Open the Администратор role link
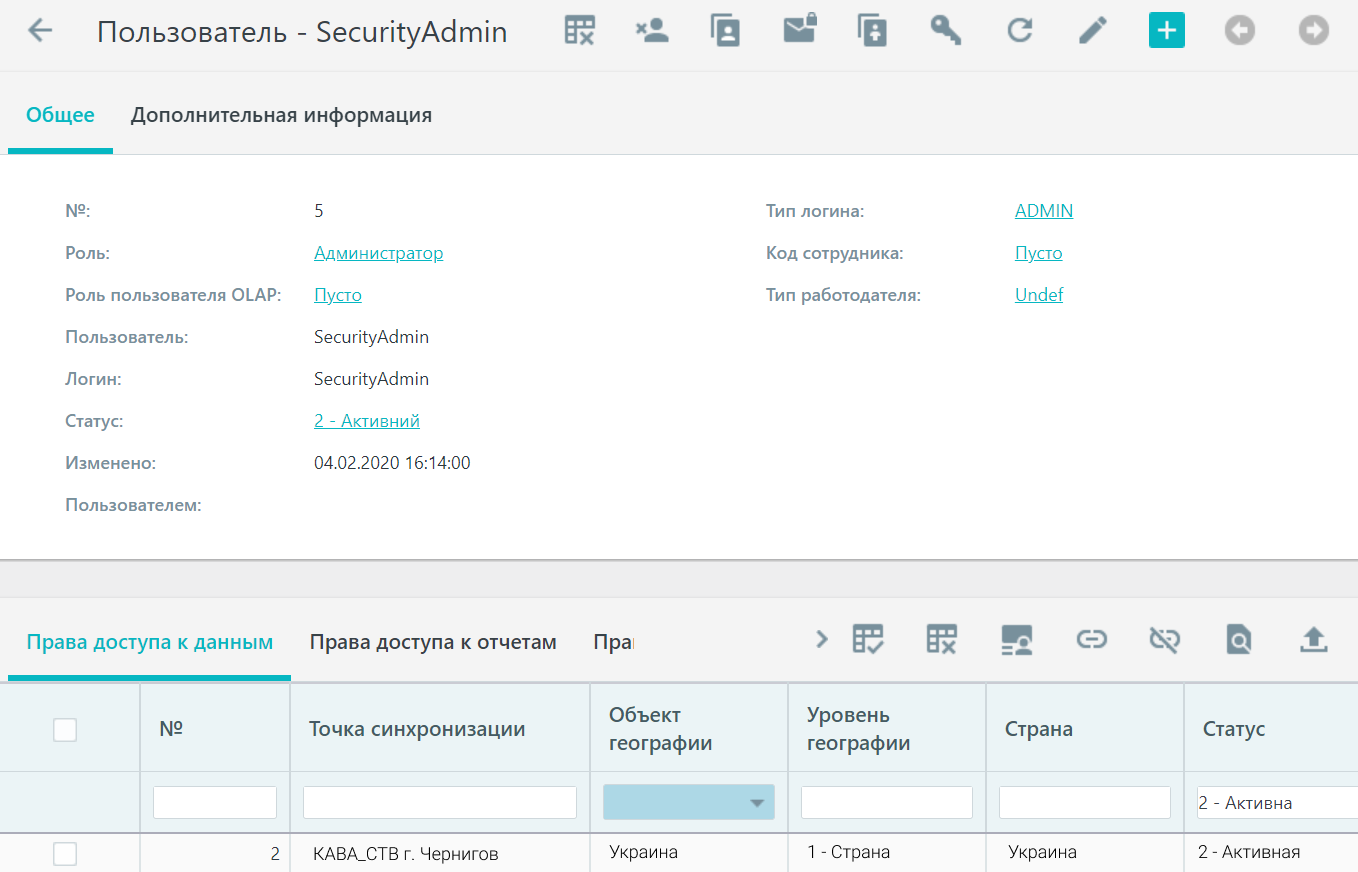 point(378,253)
